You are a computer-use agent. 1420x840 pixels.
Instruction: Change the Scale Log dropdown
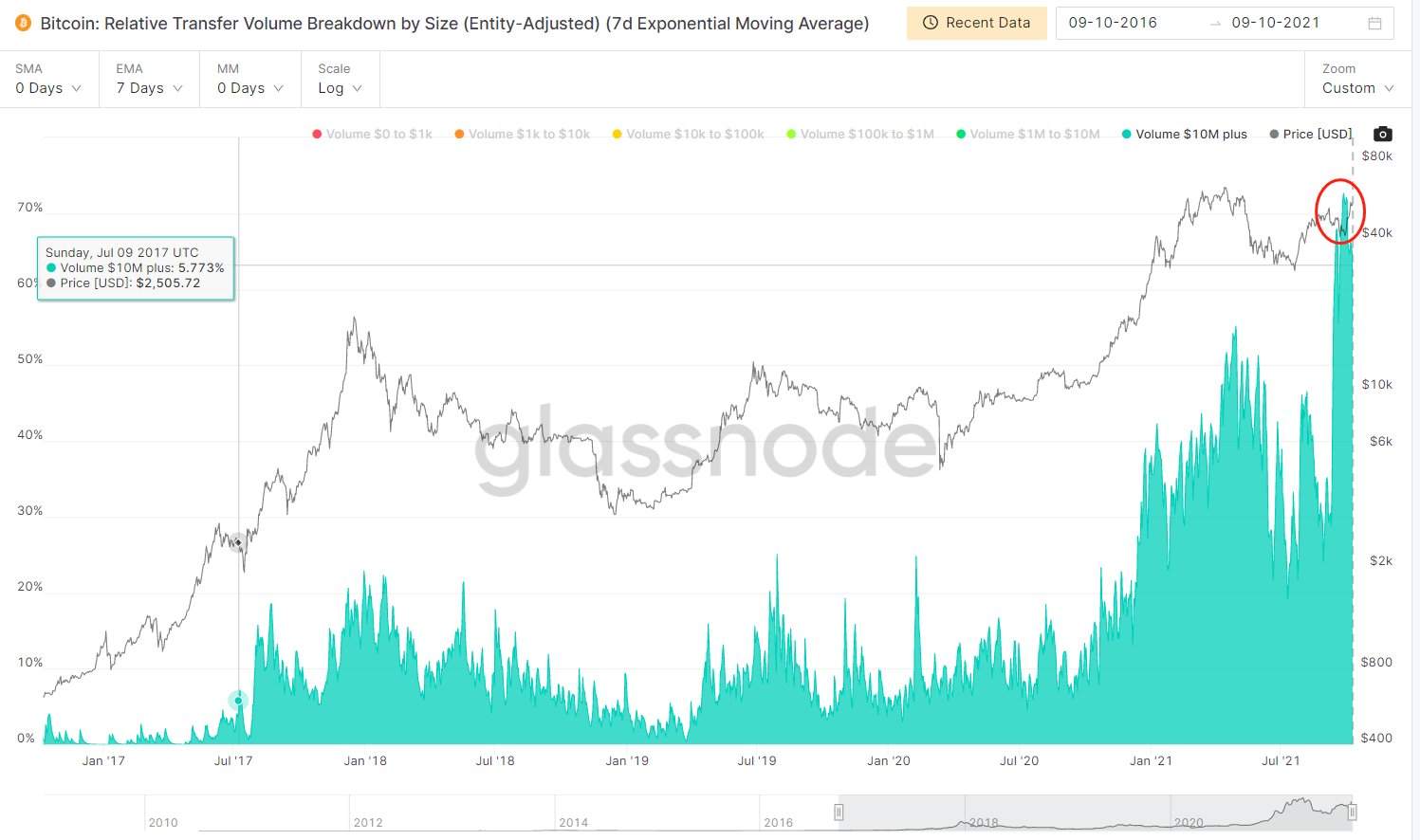tap(340, 80)
